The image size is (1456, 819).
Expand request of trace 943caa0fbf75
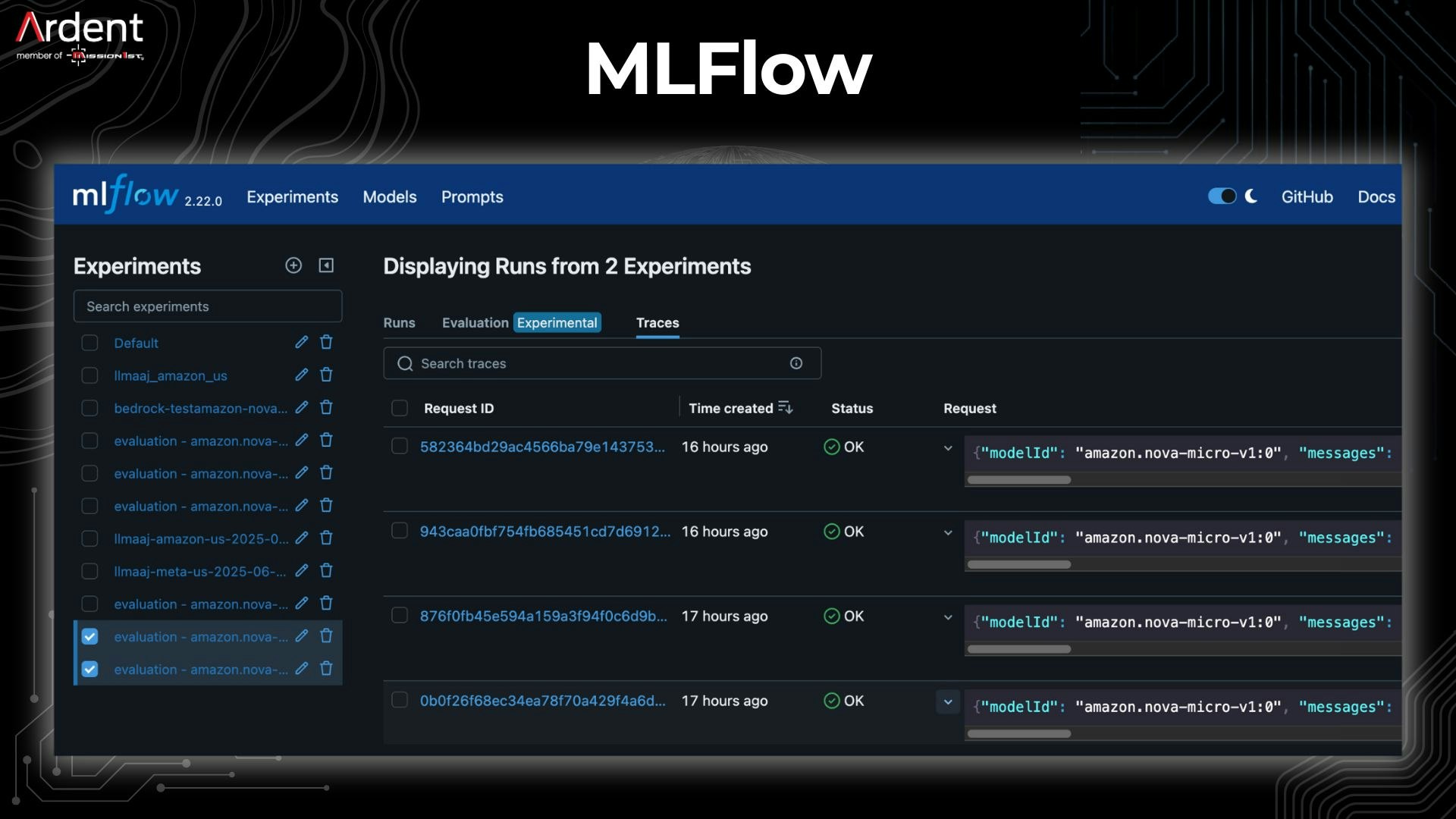(948, 533)
